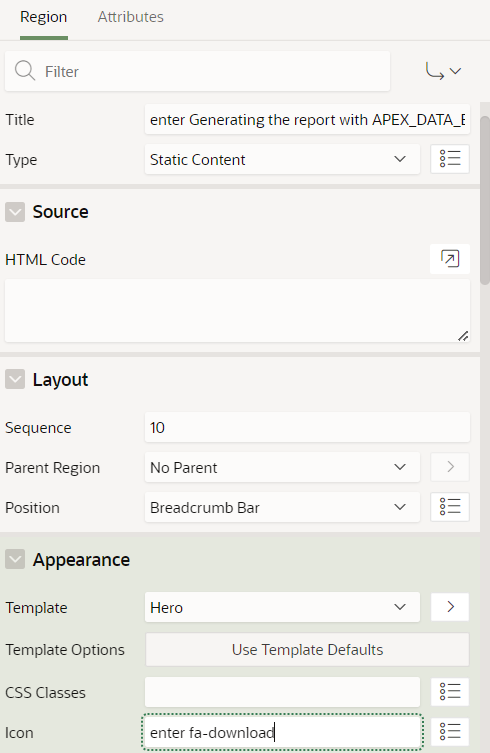
Task: Expand HTML Code in the code editor
Action: click(x=450, y=259)
